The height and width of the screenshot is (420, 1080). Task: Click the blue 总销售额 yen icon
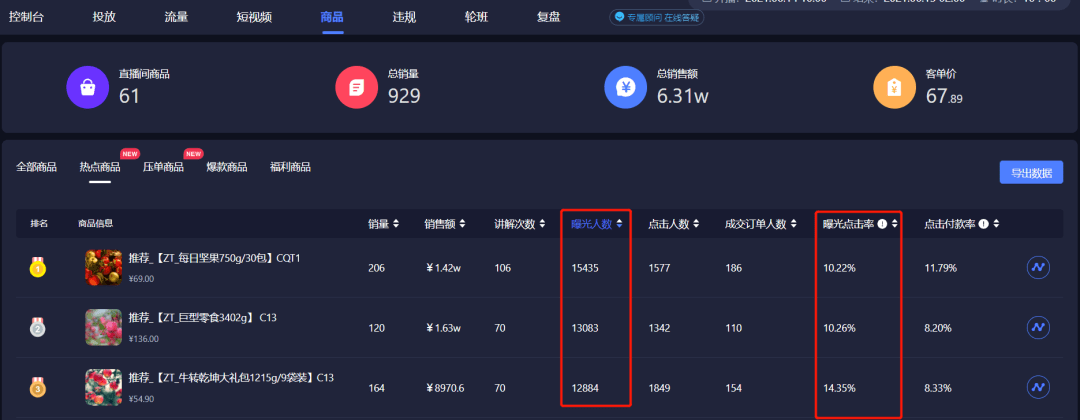[x=625, y=87]
